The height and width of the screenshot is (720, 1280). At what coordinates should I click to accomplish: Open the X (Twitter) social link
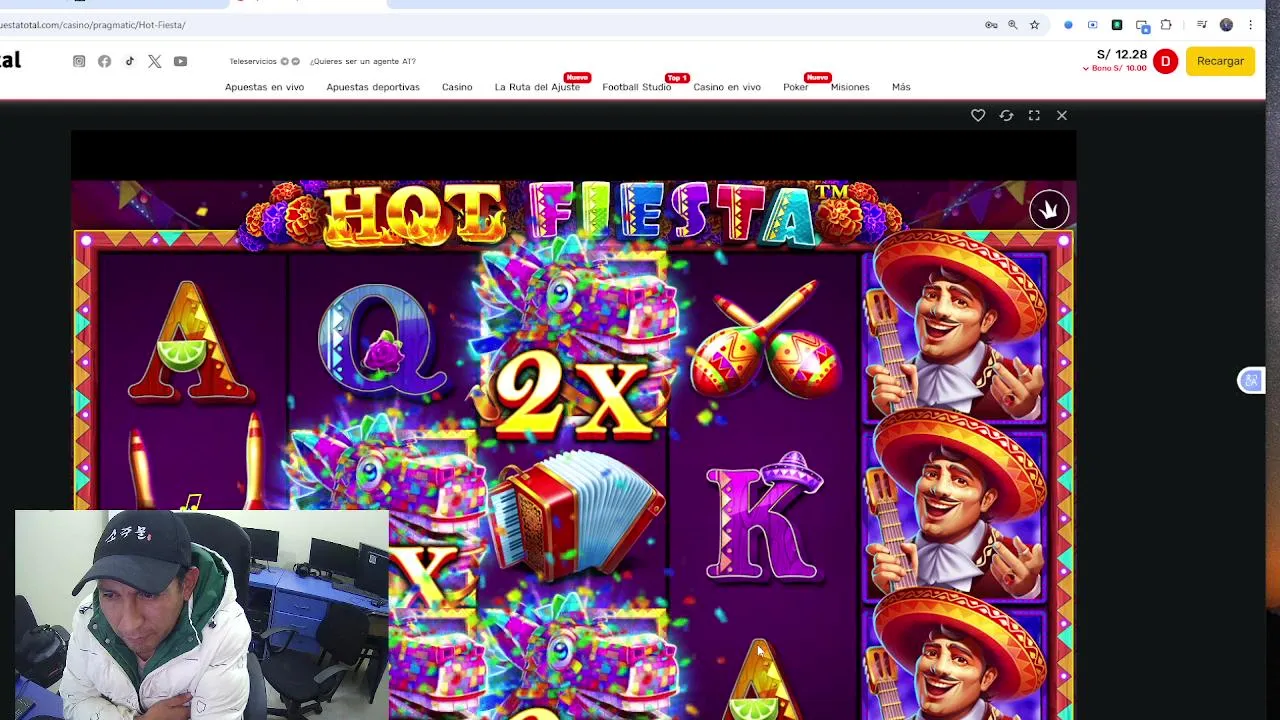coord(155,61)
